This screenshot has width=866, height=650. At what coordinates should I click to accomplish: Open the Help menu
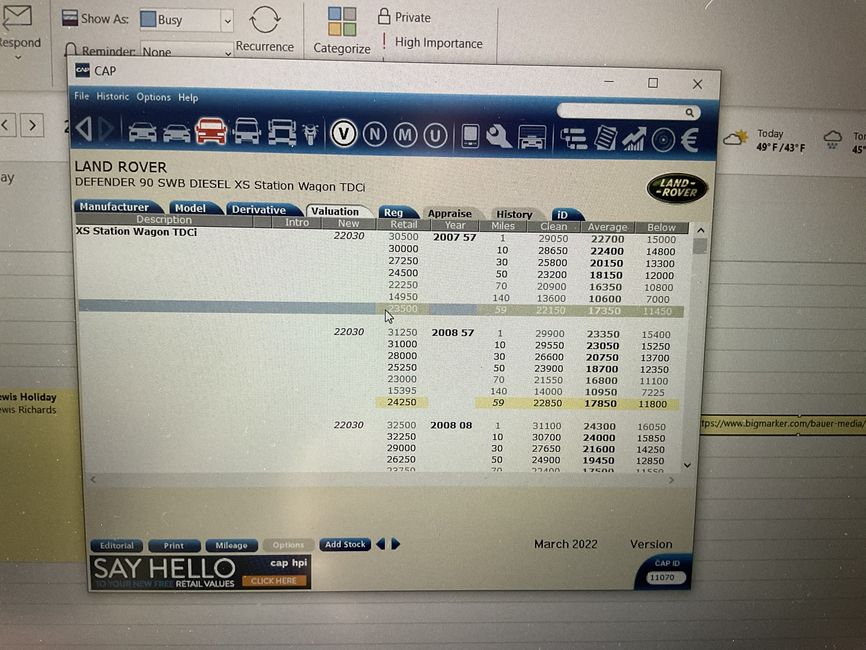point(188,98)
